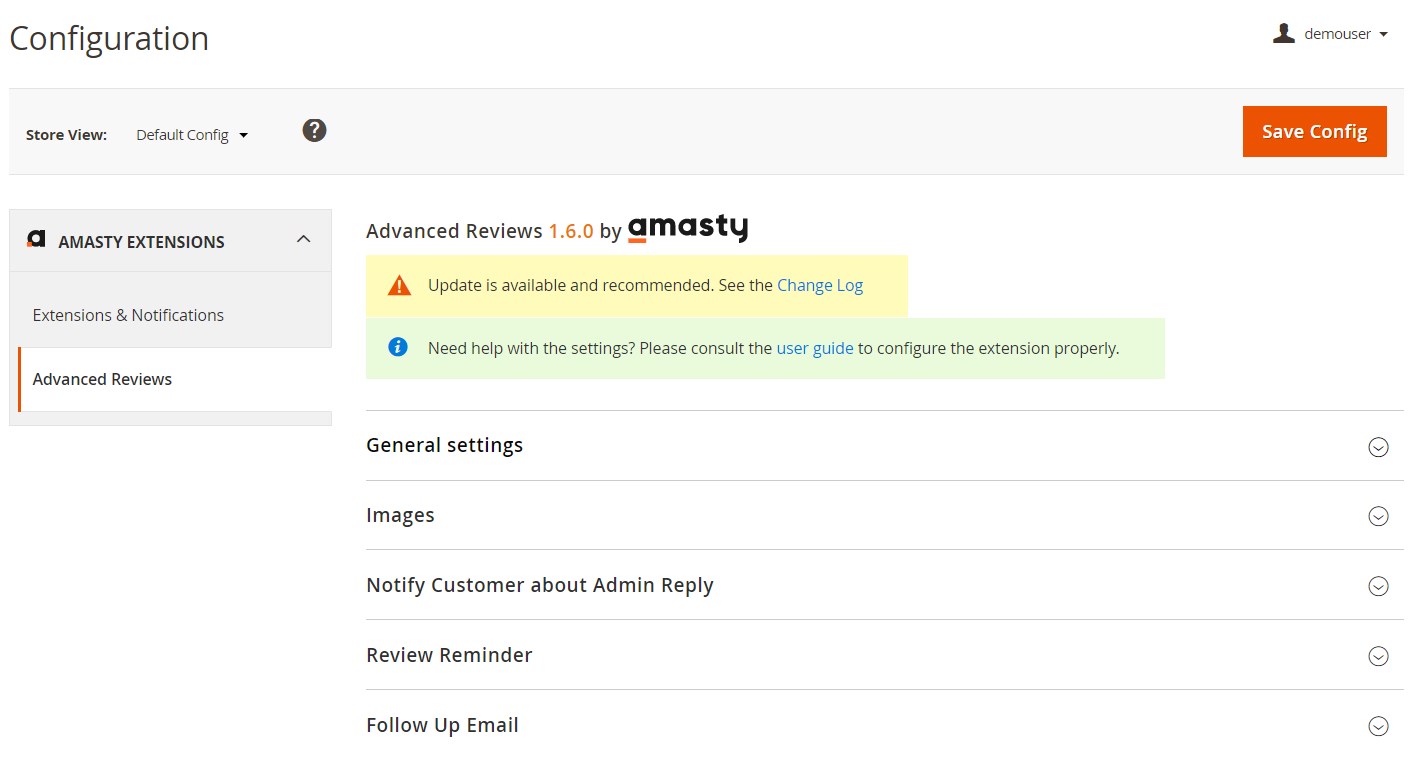Select Advanced Reviews sidebar tab
This screenshot has height=763, width=1413.
175,379
